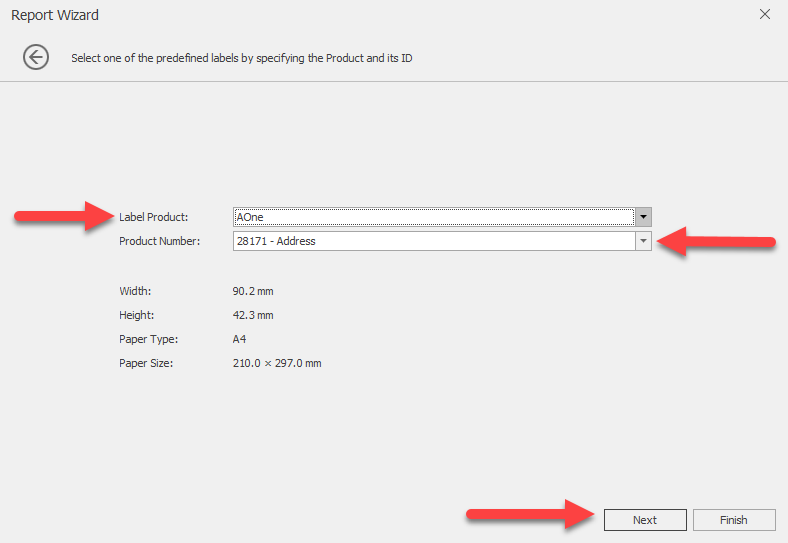Select the AOne text in Label Product box

pyautogui.click(x=250, y=217)
